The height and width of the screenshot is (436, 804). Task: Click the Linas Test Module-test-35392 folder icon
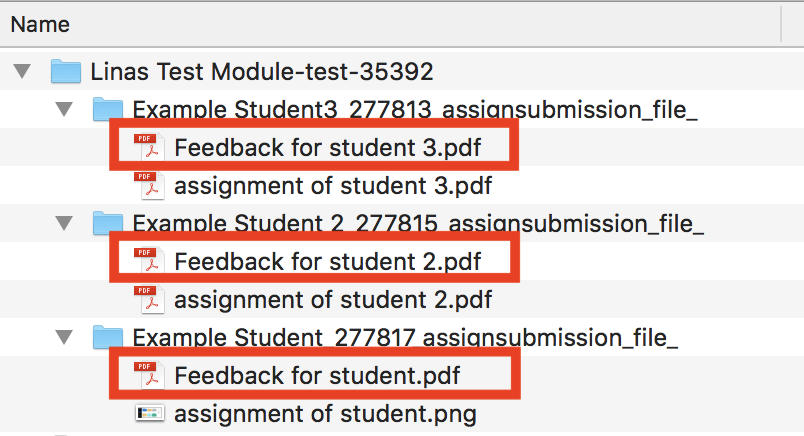click(66, 71)
